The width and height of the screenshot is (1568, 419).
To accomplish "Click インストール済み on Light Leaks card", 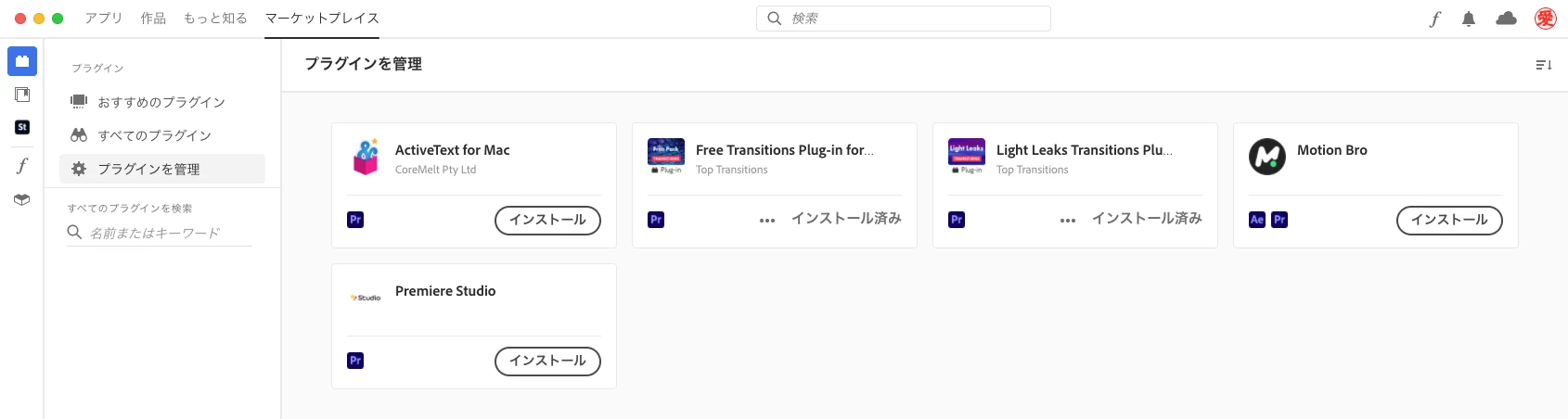I will tap(1147, 219).
